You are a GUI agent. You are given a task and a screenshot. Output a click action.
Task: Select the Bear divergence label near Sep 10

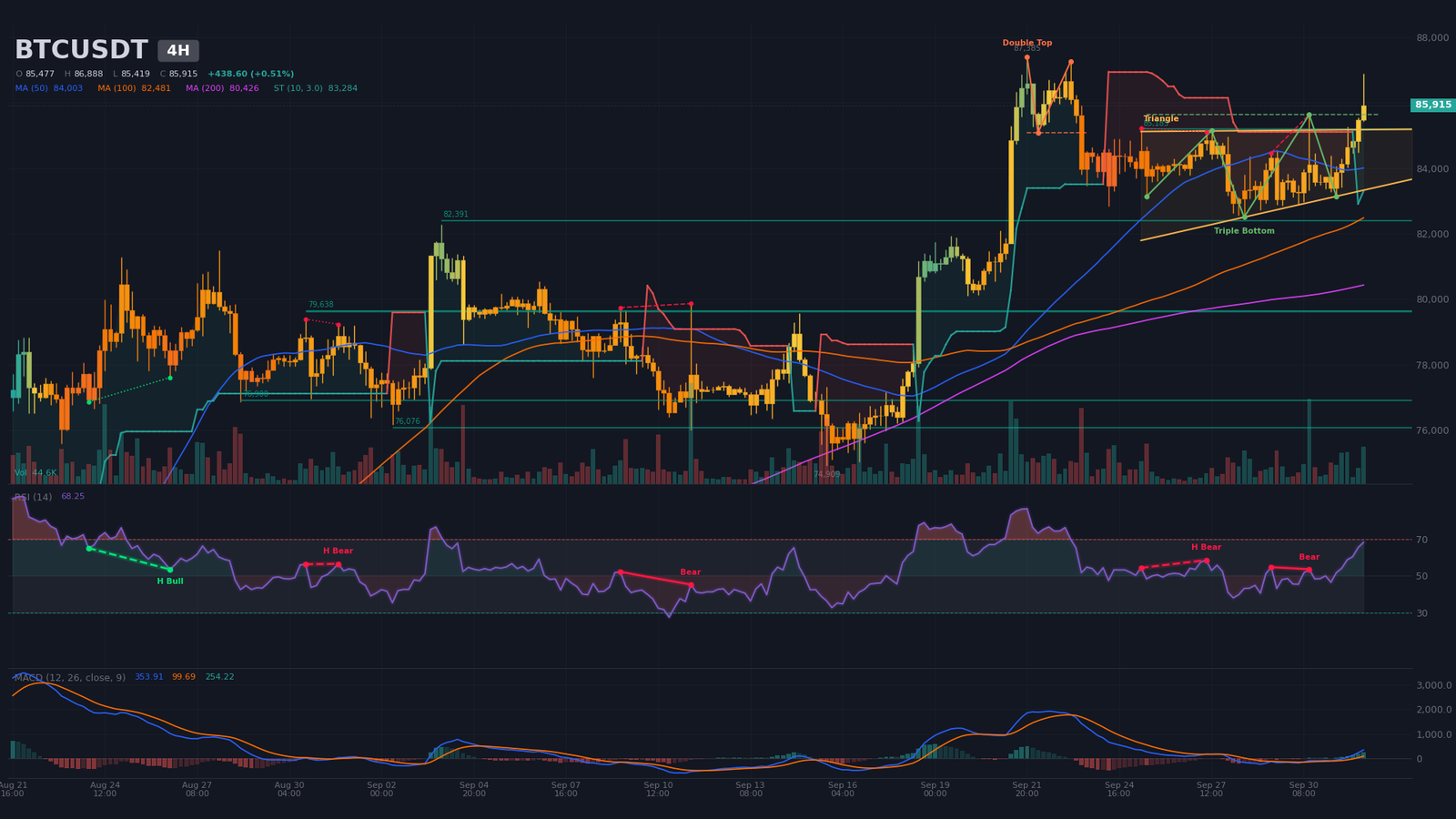coord(691,572)
